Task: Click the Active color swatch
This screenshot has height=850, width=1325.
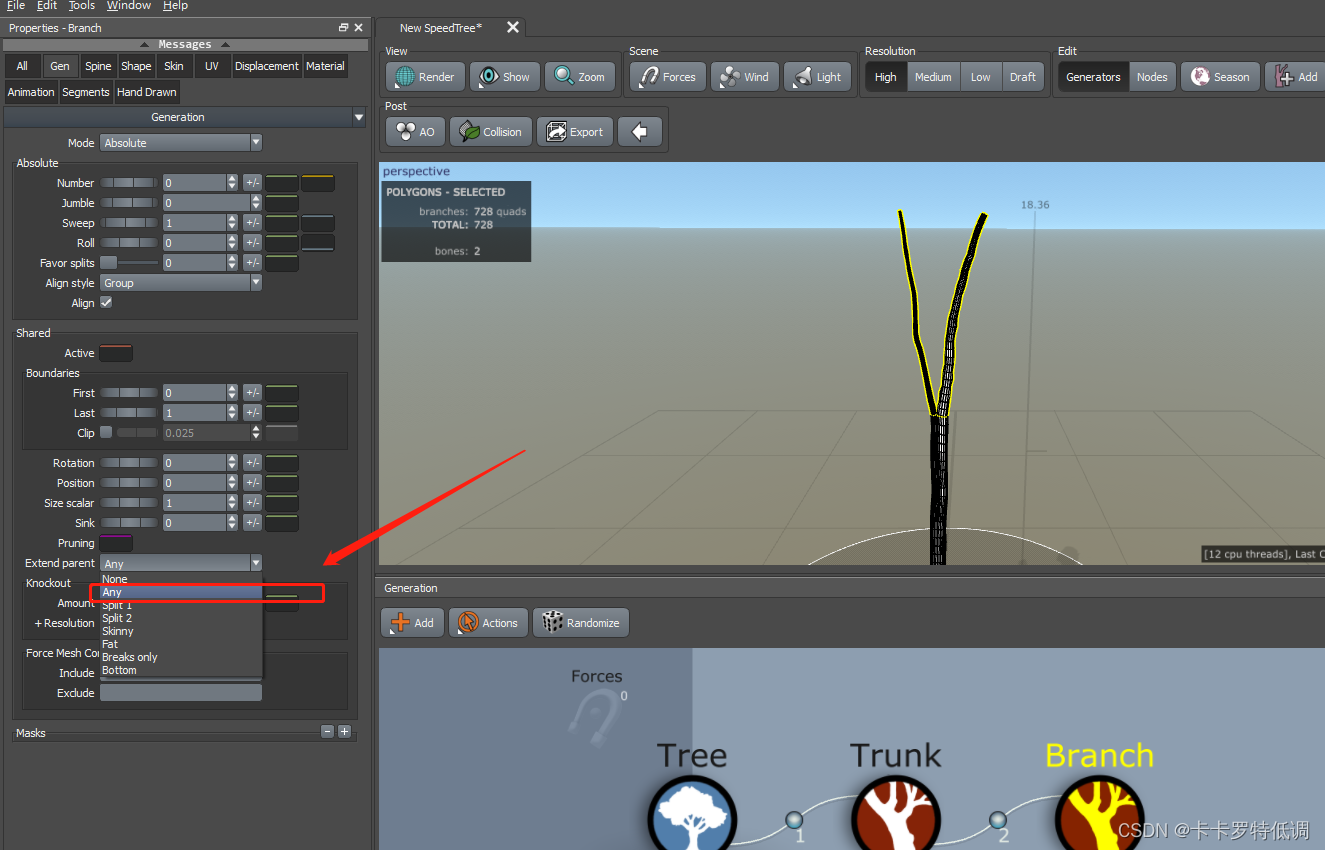Action: coord(116,353)
